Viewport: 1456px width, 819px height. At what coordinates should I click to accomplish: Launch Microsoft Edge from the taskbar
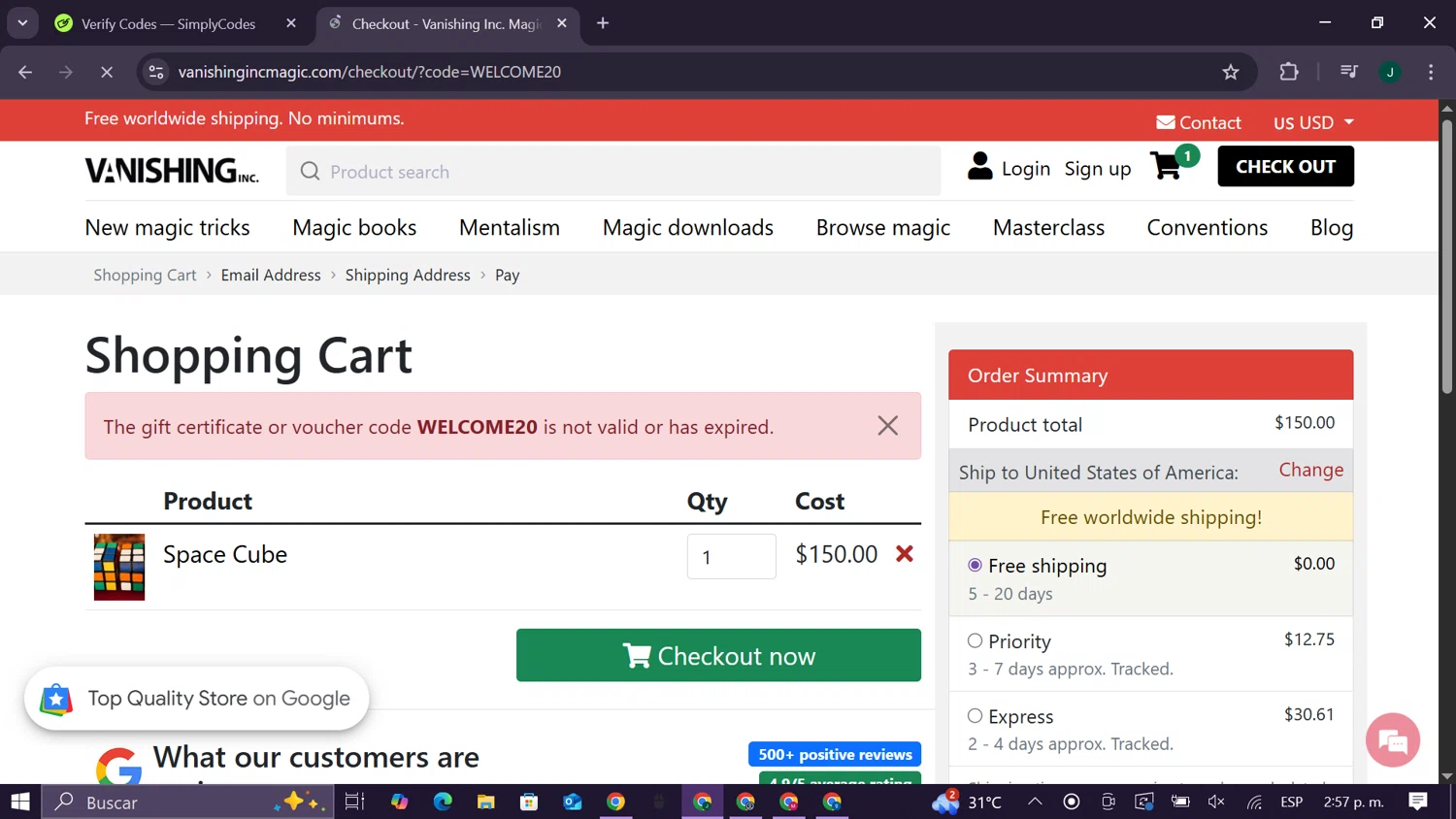pos(443,802)
